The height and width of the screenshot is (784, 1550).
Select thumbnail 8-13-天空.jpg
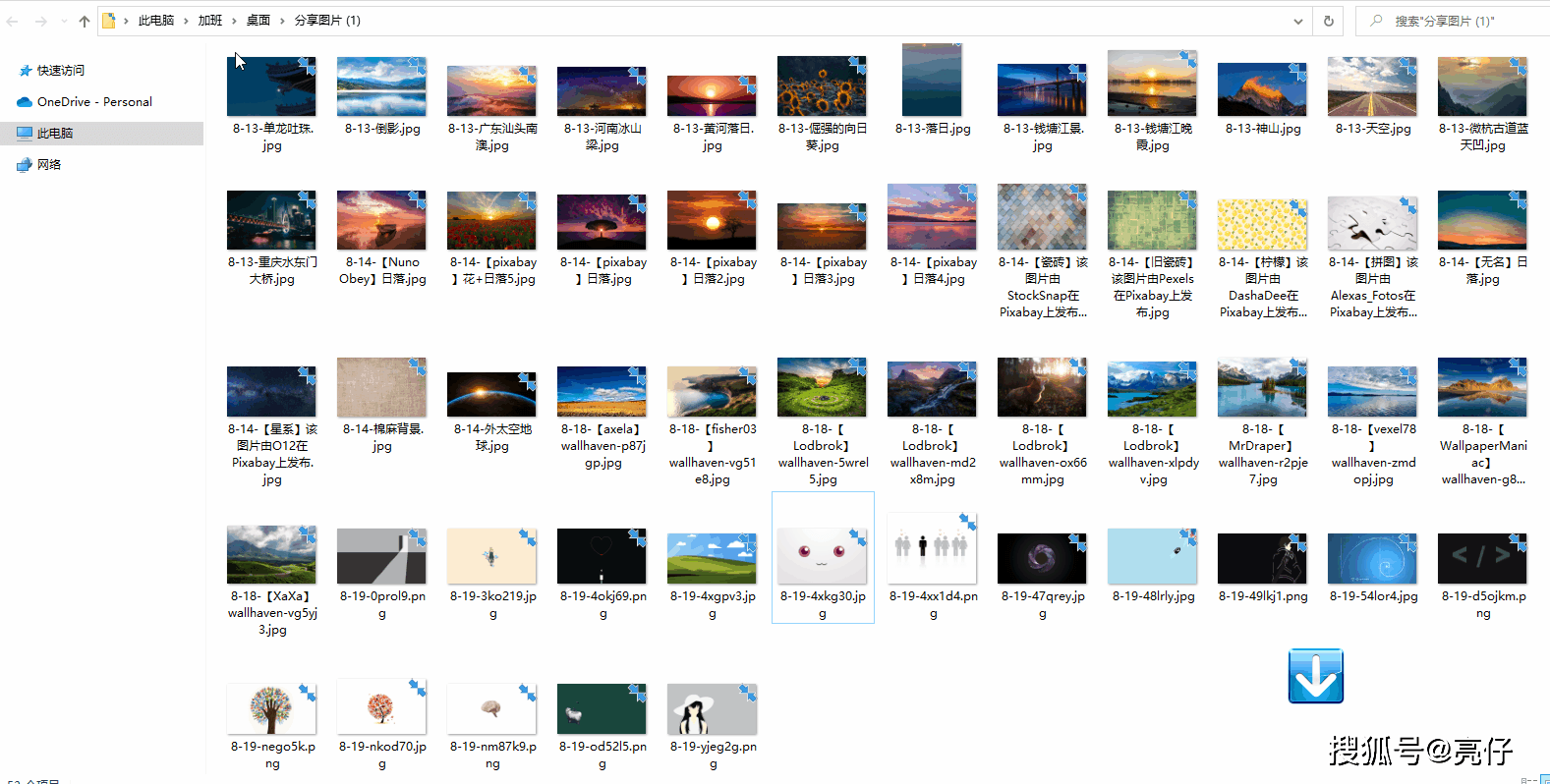(x=1372, y=86)
